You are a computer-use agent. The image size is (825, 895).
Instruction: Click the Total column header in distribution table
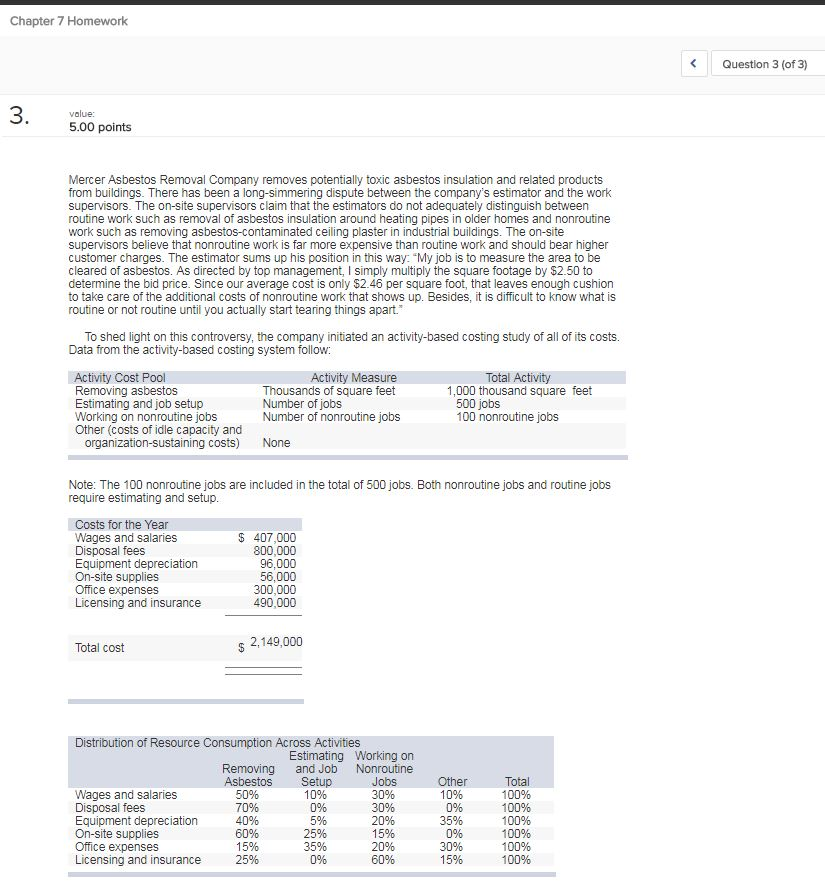(x=517, y=781)
